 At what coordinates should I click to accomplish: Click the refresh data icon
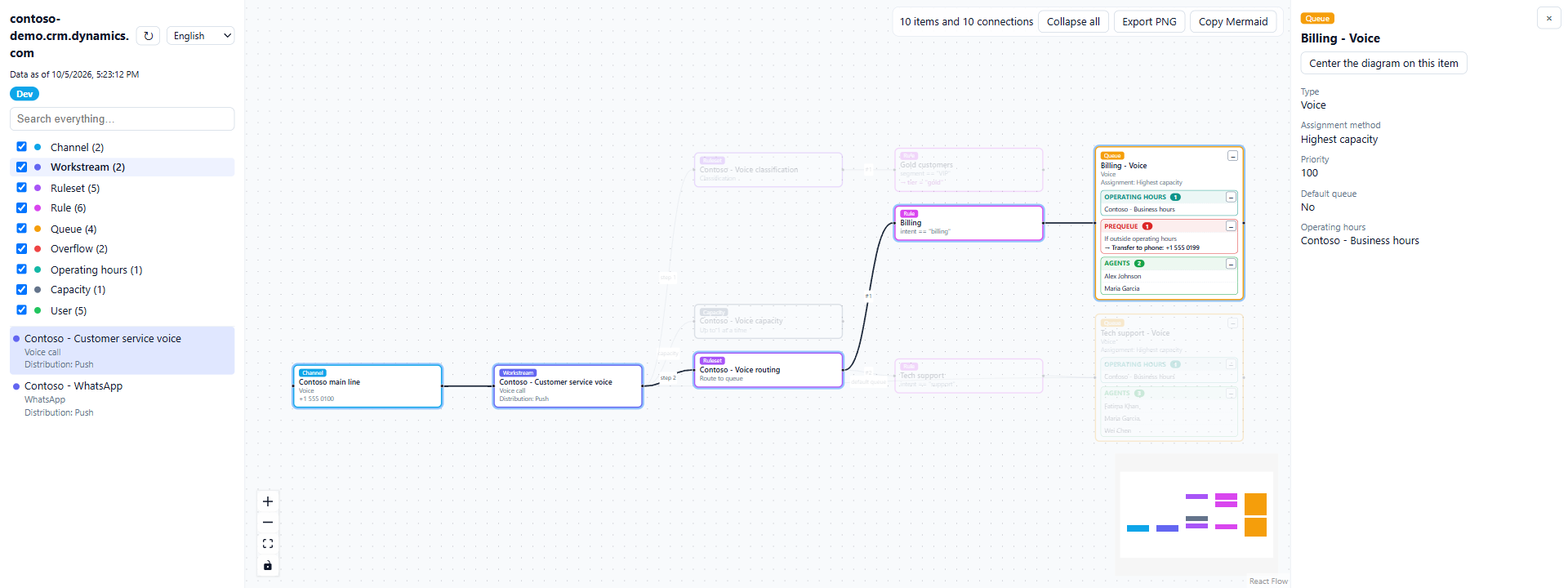click(x=148, y=36)
